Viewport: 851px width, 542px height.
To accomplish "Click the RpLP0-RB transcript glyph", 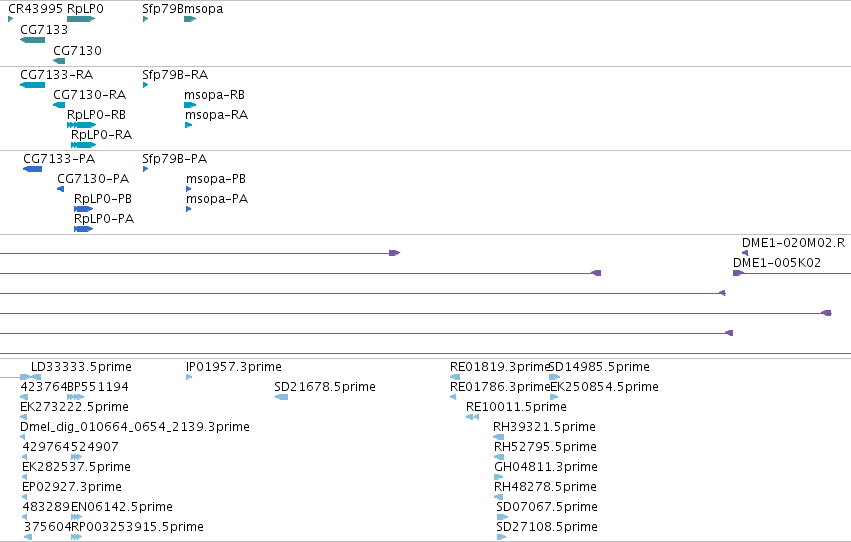I will tap(81, 125).
